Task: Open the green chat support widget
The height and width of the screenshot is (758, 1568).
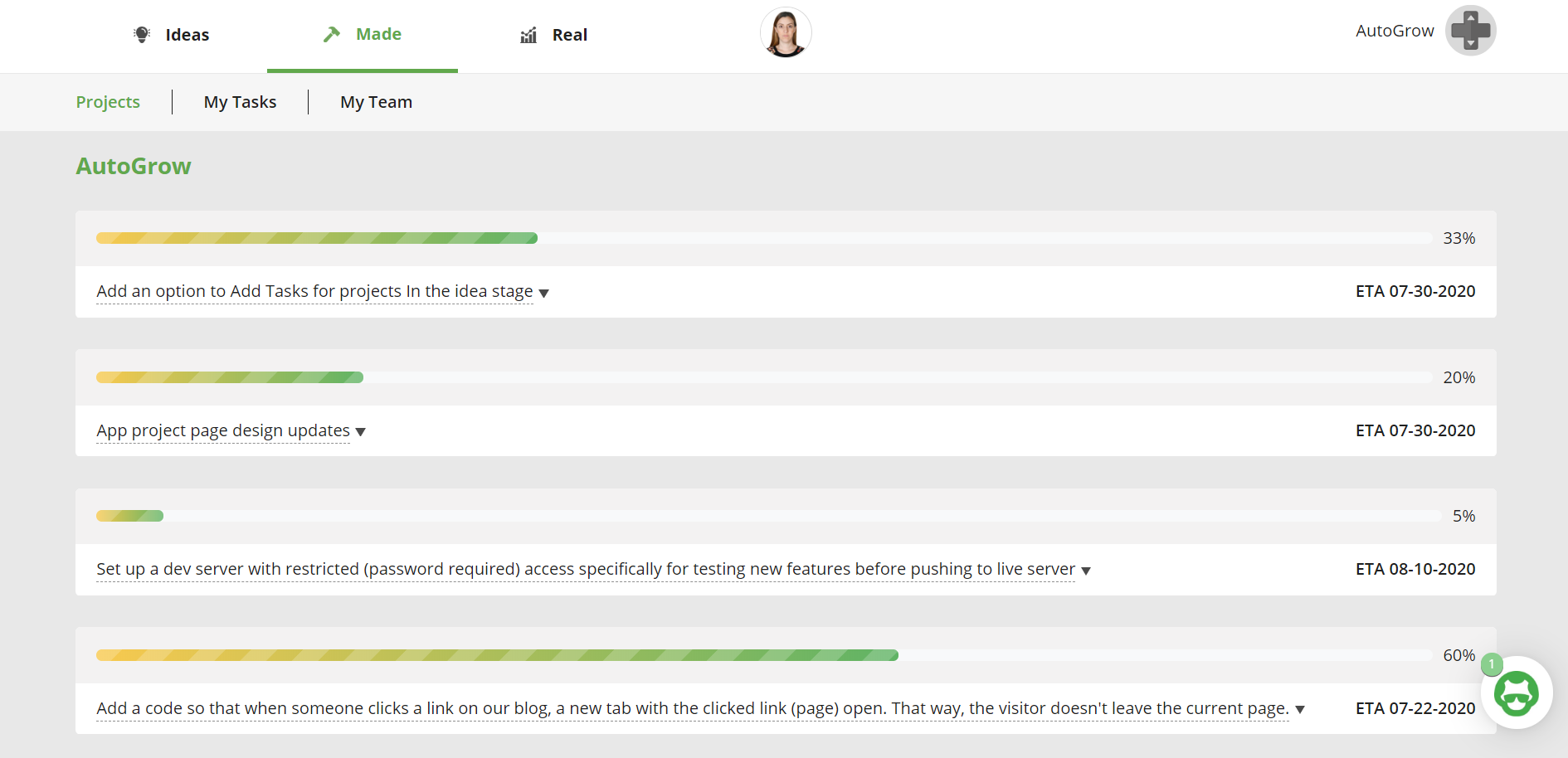Action: click(x=1516, y=693)
